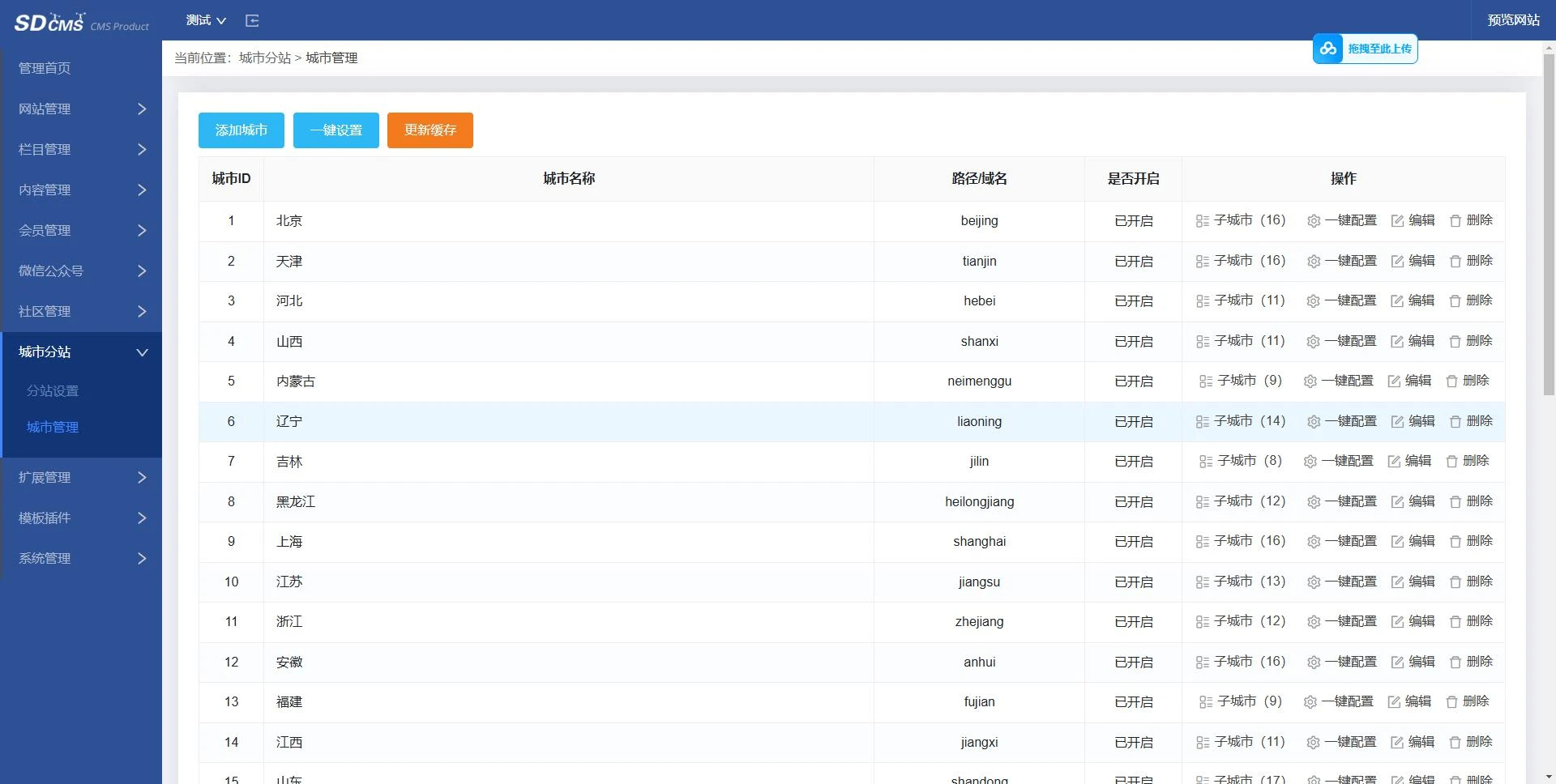The height and width of the screenshot is (784, 1556).
Task: Click the logout icon beside 测试
Action: 252,20
